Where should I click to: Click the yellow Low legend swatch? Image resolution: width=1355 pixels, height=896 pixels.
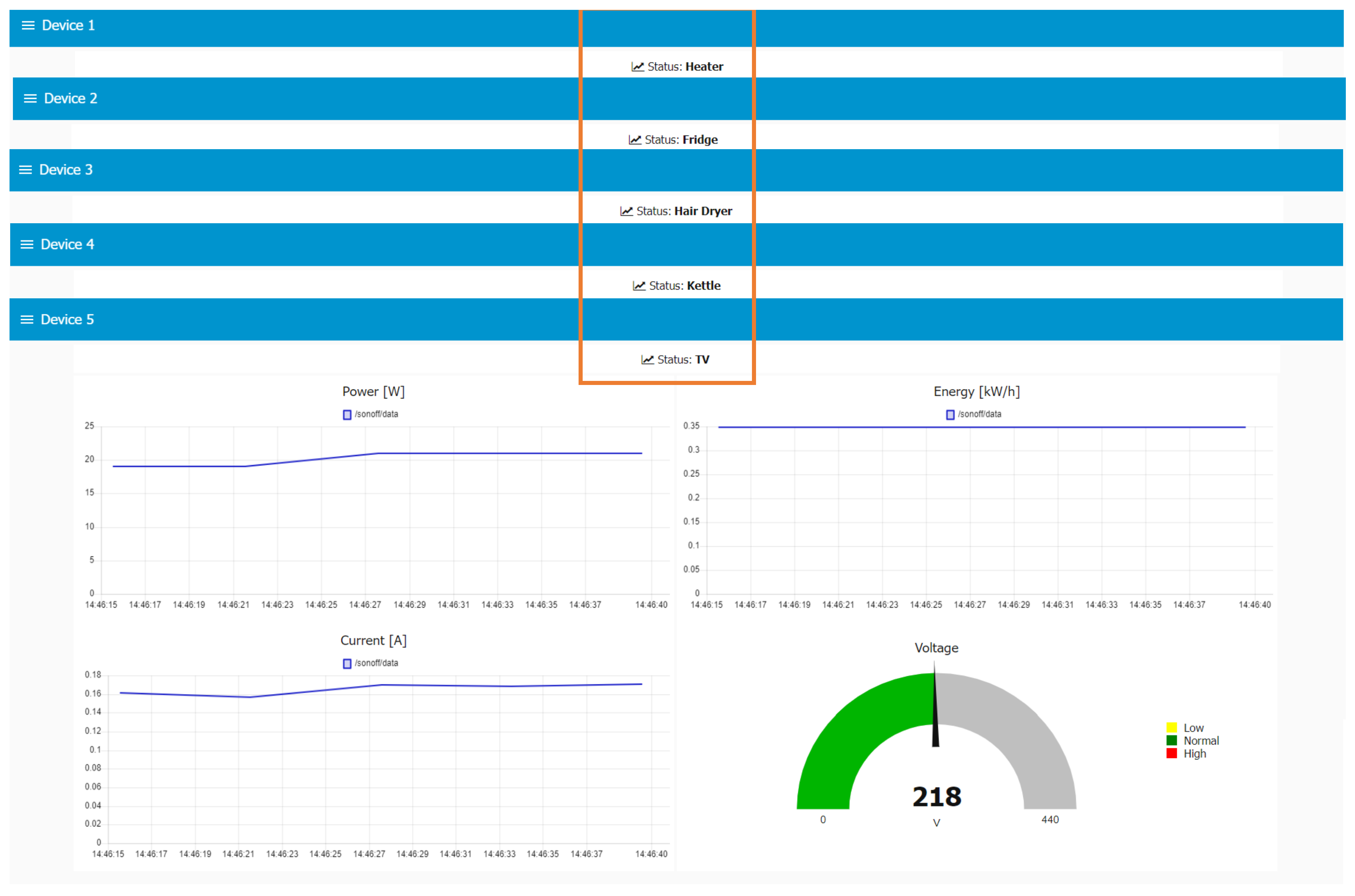[1171, 727]
